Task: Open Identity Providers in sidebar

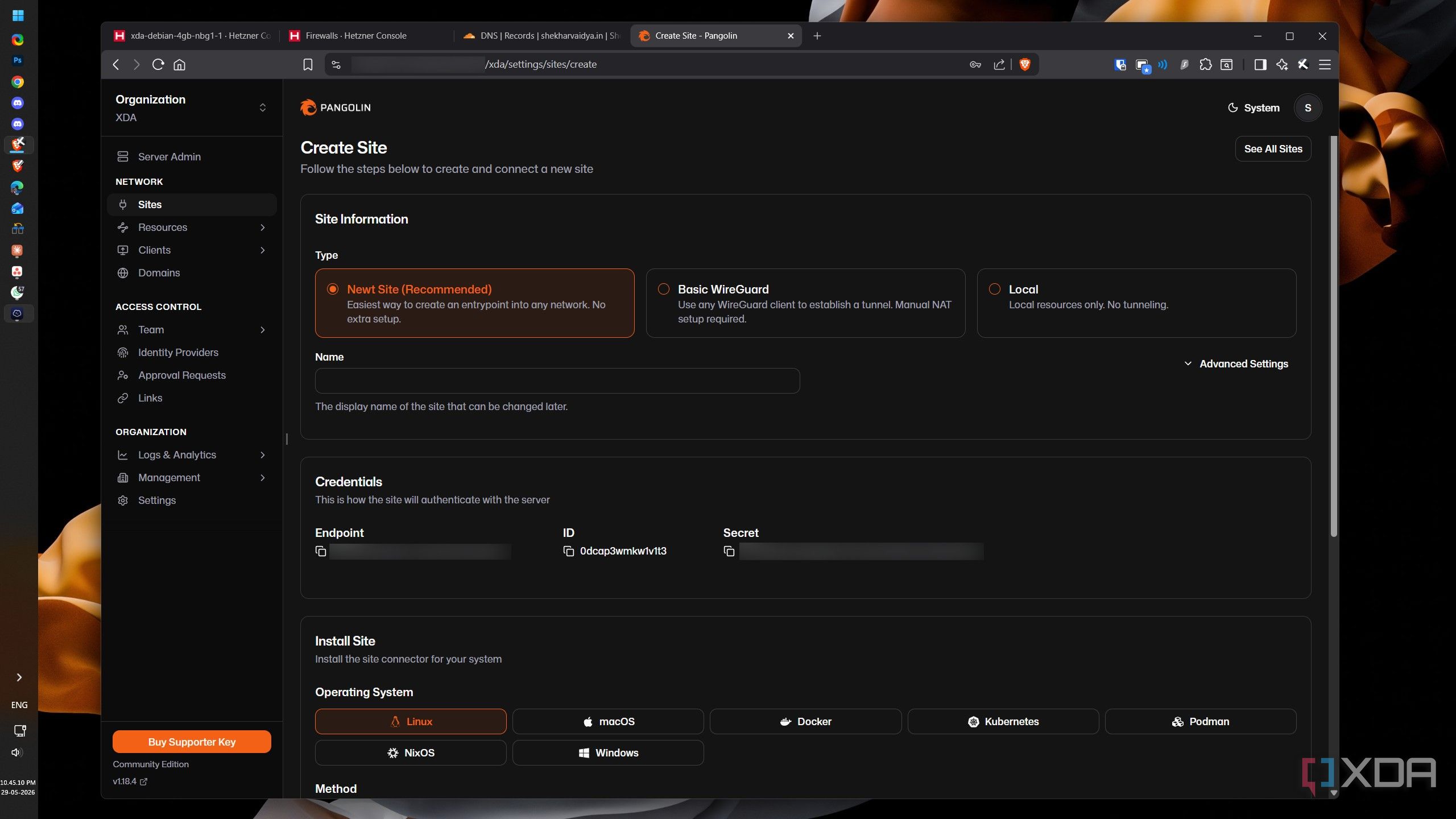Action: point(192,353)
